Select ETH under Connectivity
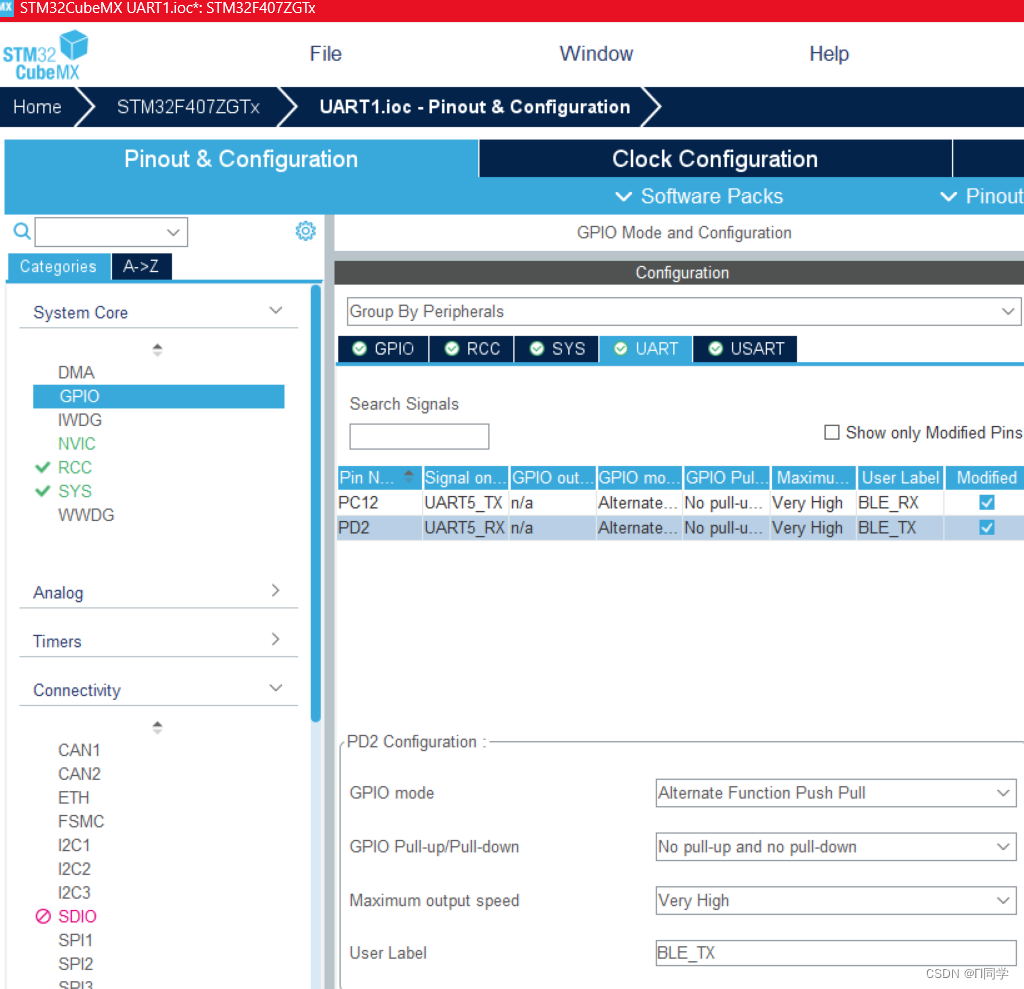 (73, 798)
